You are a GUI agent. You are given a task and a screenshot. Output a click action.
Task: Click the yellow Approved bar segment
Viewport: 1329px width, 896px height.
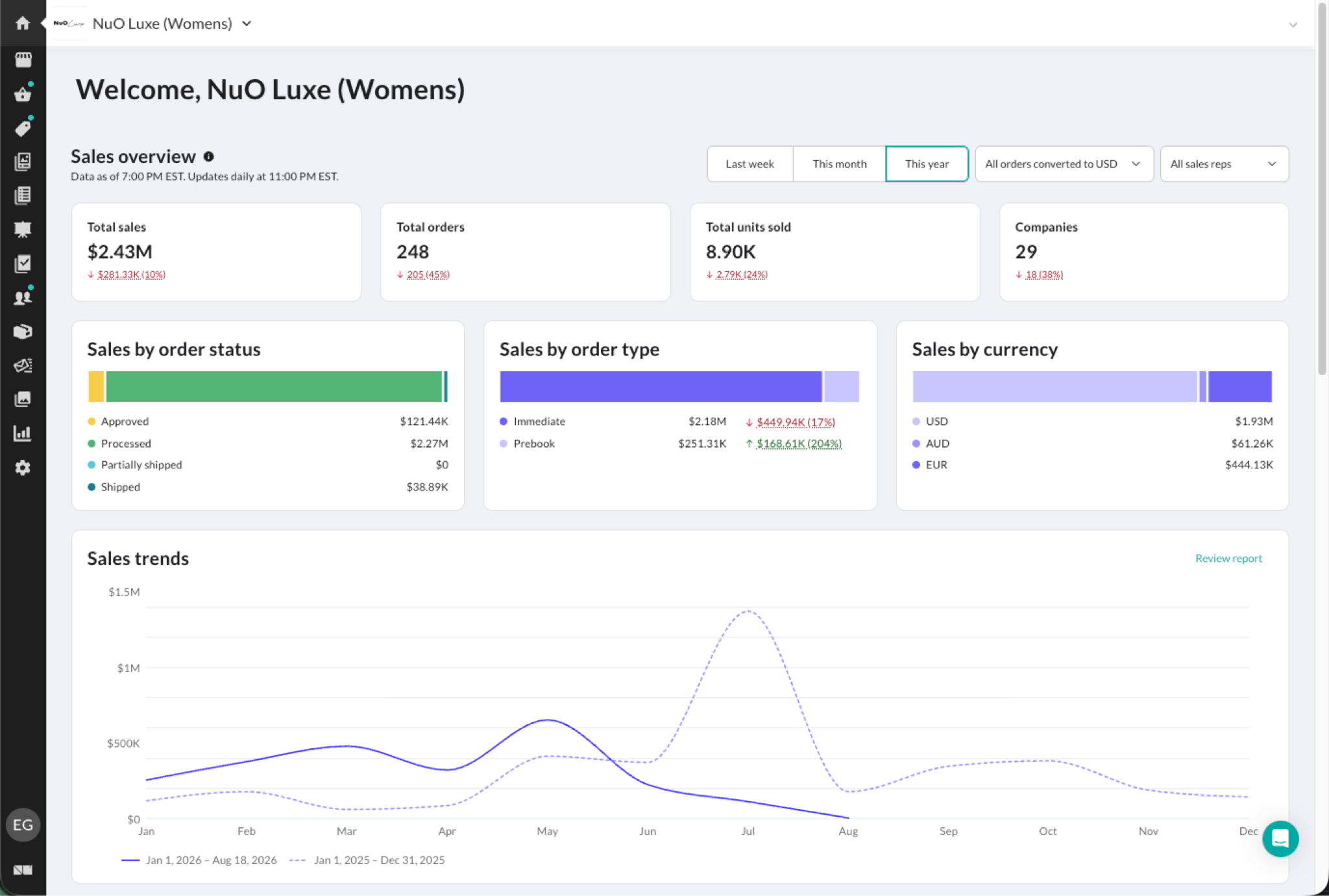click(96, 387)
